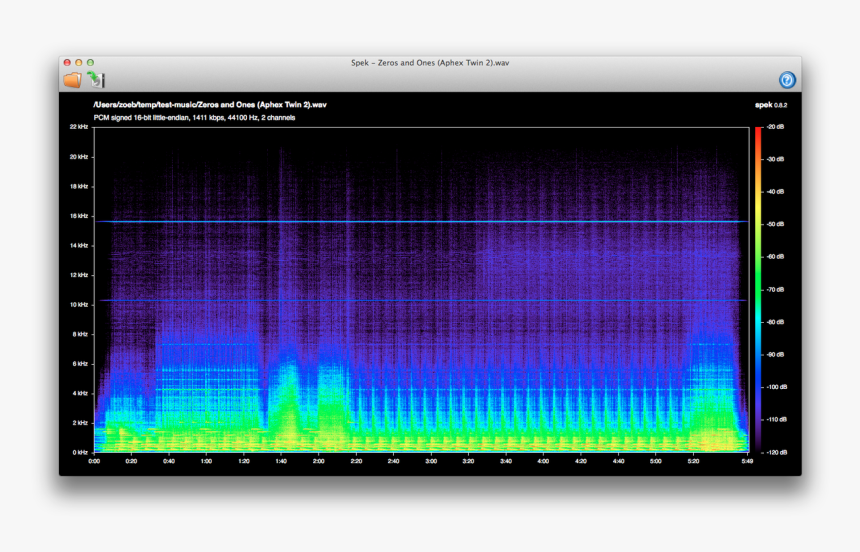Click the '2:00' time axis label
Viewport: 860px width, 552px height.
point(319,461)
